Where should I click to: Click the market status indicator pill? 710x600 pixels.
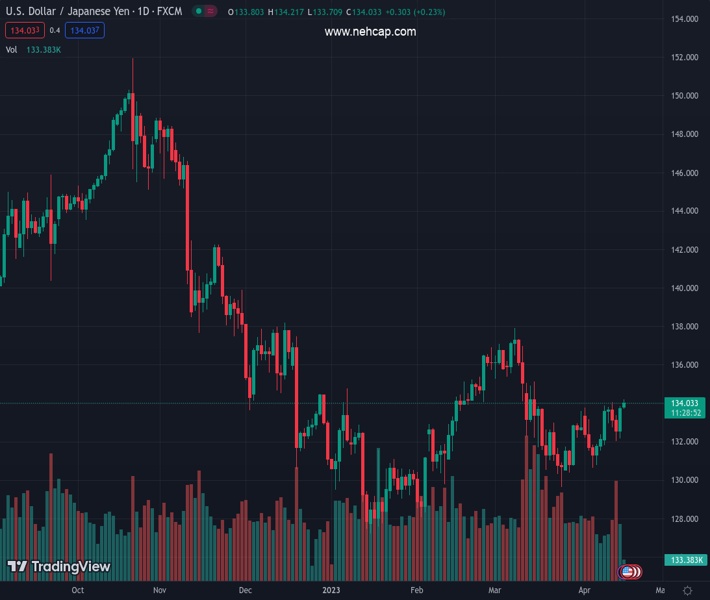tap(204, 12)
